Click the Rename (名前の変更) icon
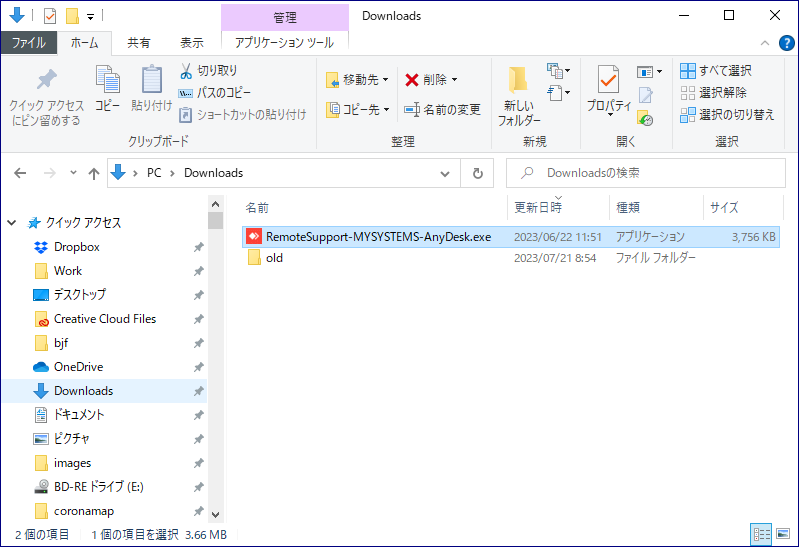The image size is (799, 547). point(411,109)
